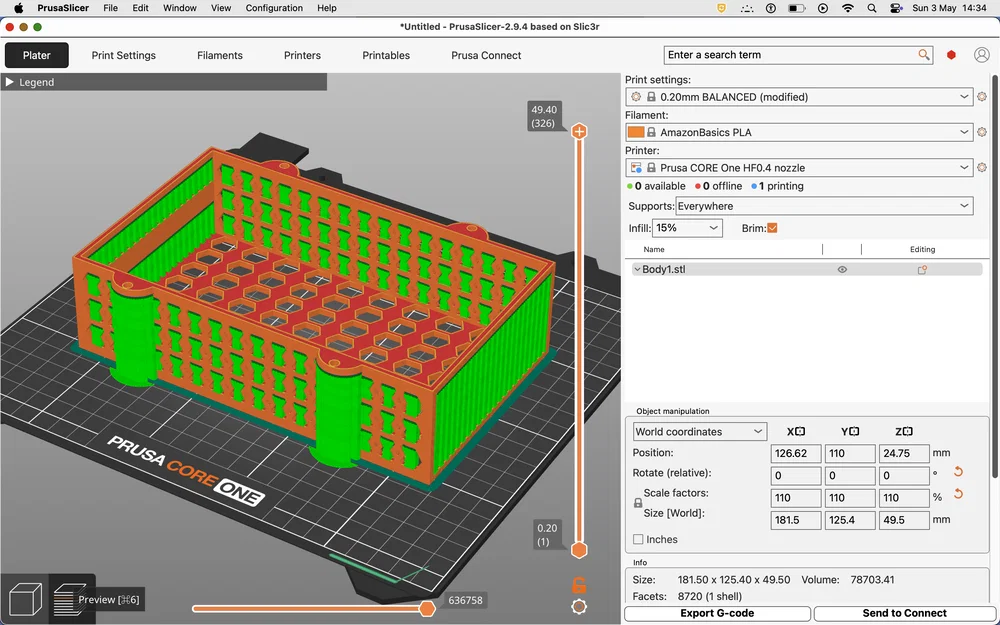Enable the Inches checkbox
The height and width of the screenshot is (625, 1000).
638,540
